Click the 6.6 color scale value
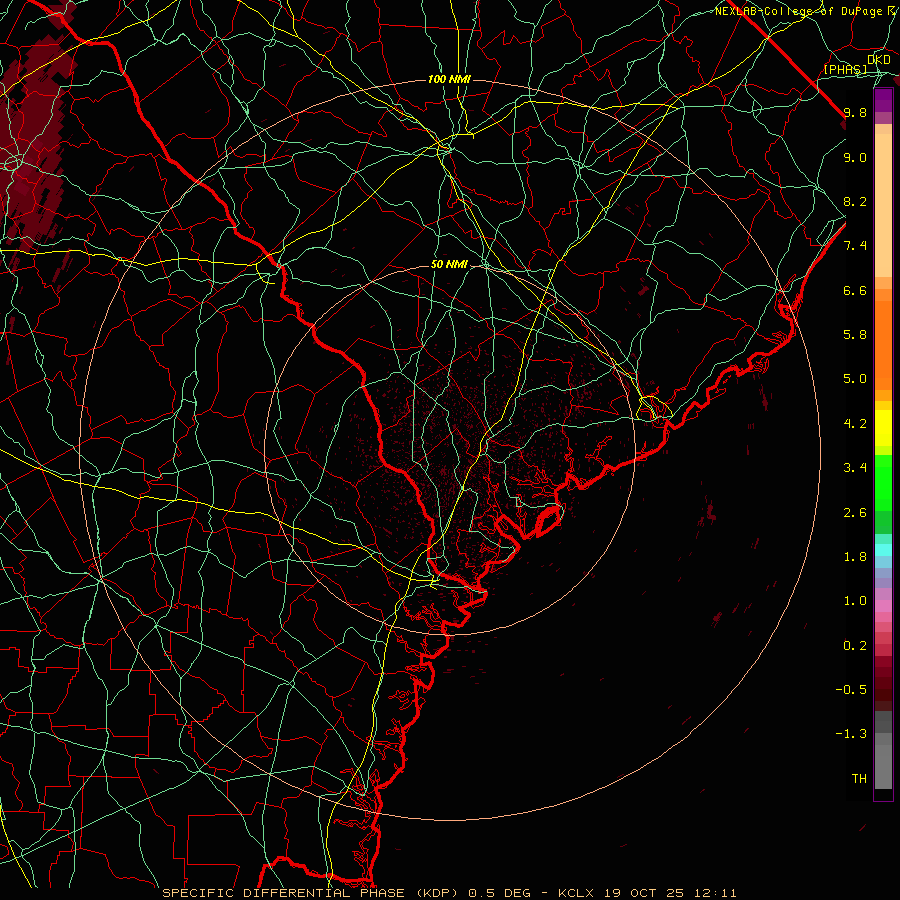Image resolution: width=900 pixels, height=900 pixels. point(855,290)
